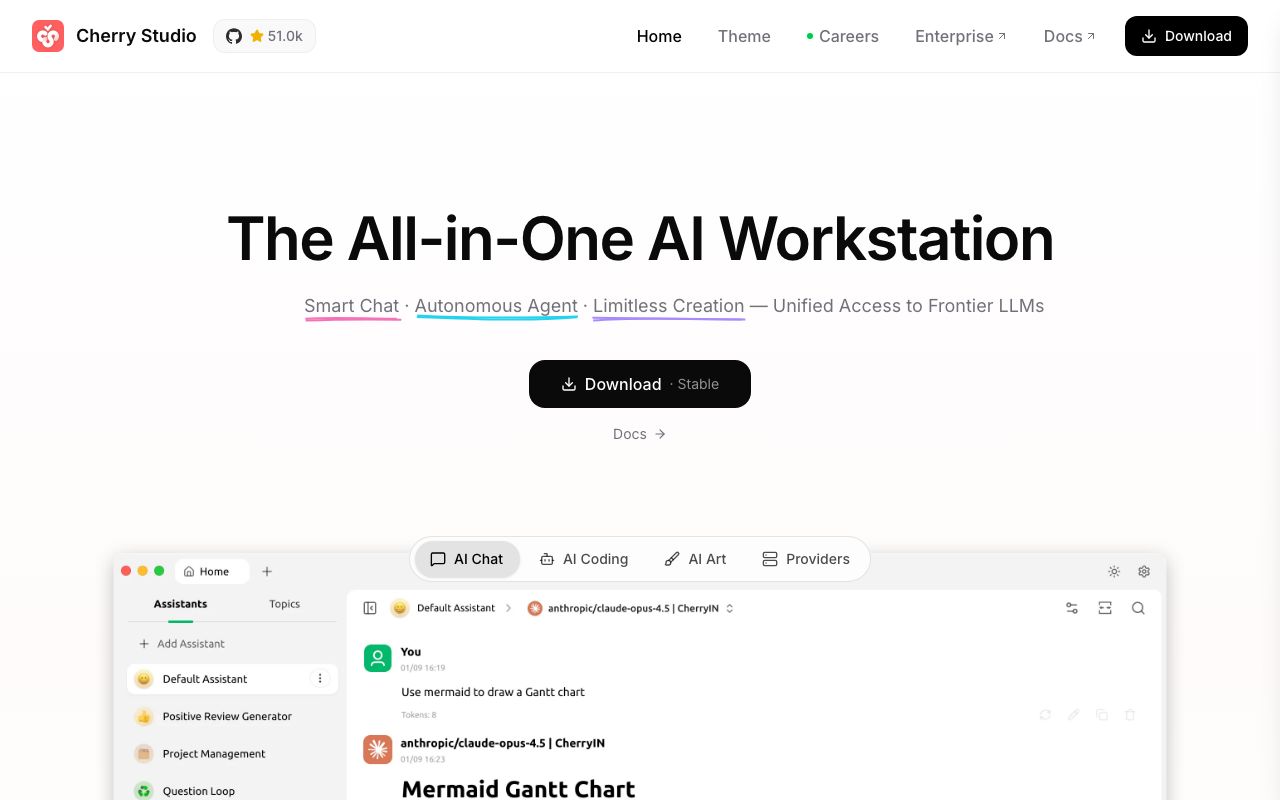Click the expand chat width icon
This screenshot has width=1280, height=800.
click(1105, 608)
